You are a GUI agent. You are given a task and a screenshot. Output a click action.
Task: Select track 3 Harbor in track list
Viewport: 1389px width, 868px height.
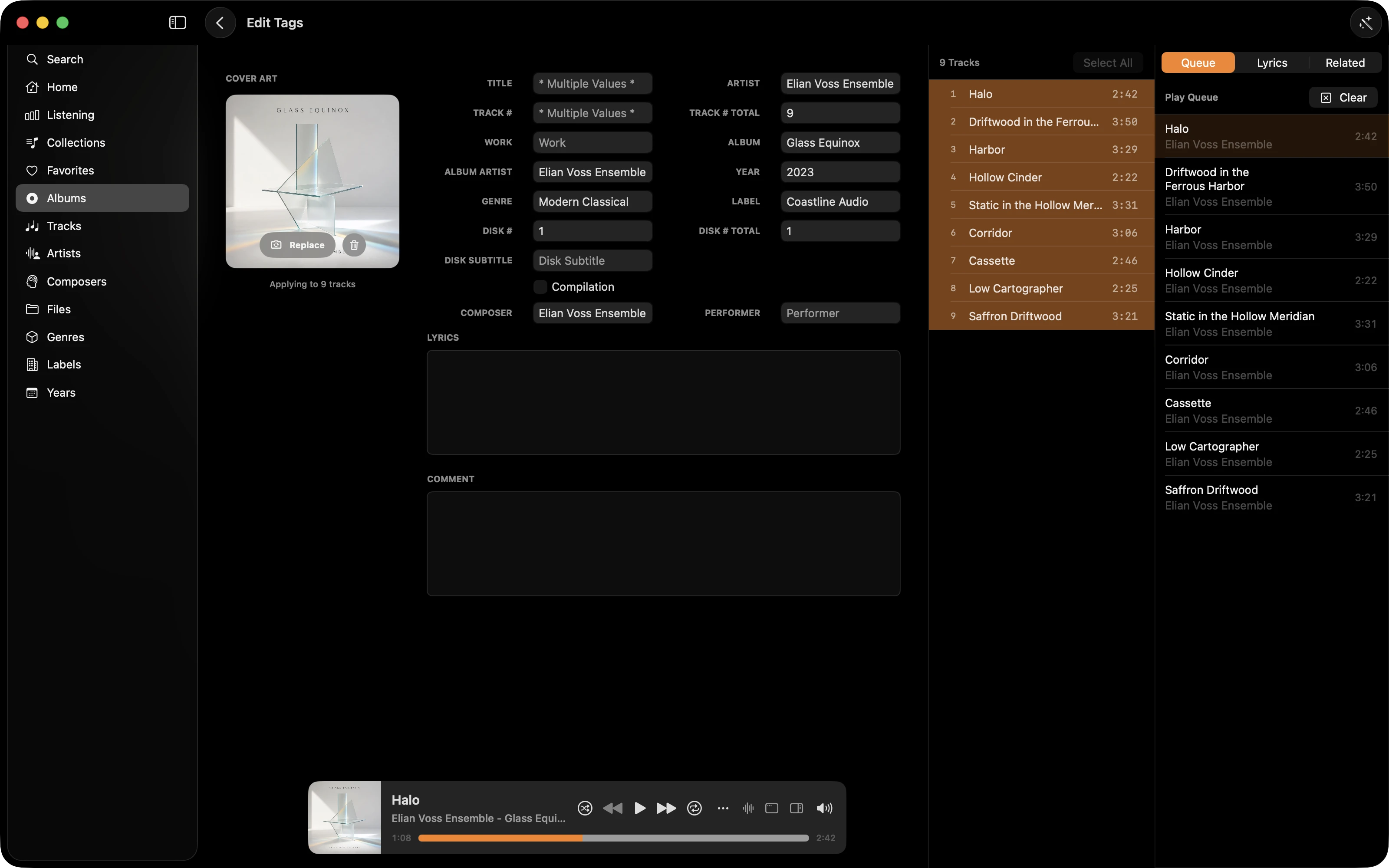[x=1041, y=149]
